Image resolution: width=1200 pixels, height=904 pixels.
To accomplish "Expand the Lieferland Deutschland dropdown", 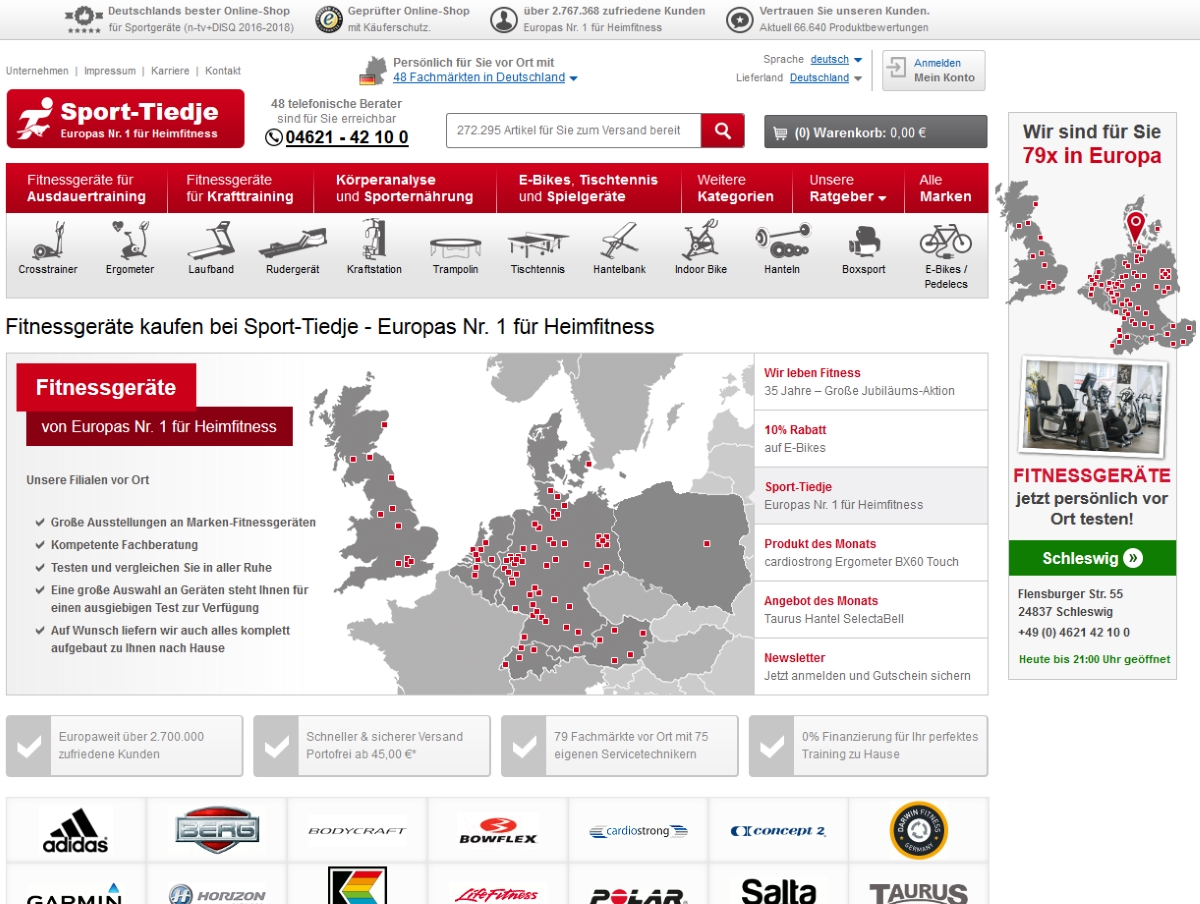I will pos(826,78).
